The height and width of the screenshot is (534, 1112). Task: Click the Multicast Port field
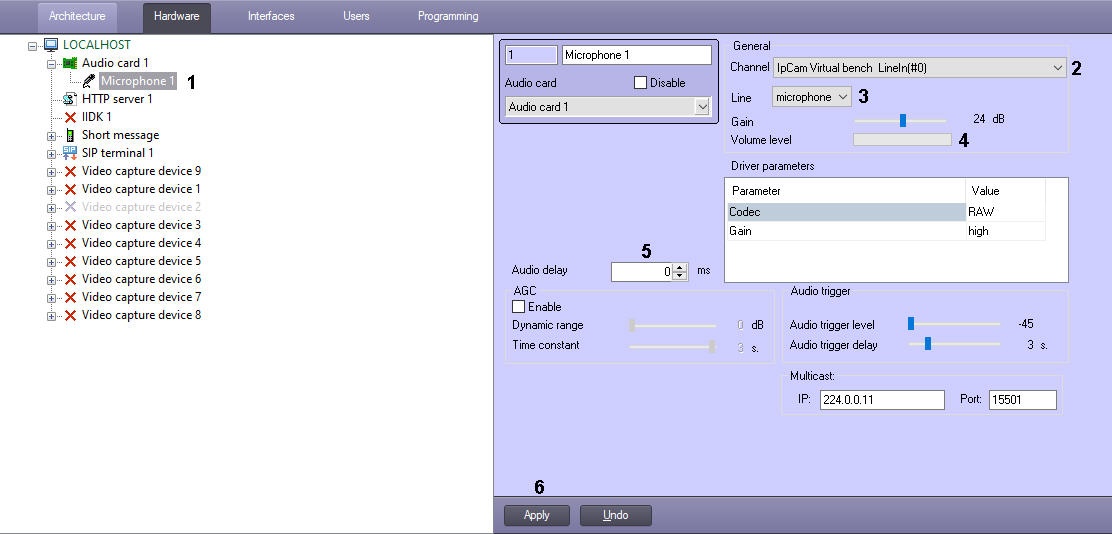(1023, 400)
